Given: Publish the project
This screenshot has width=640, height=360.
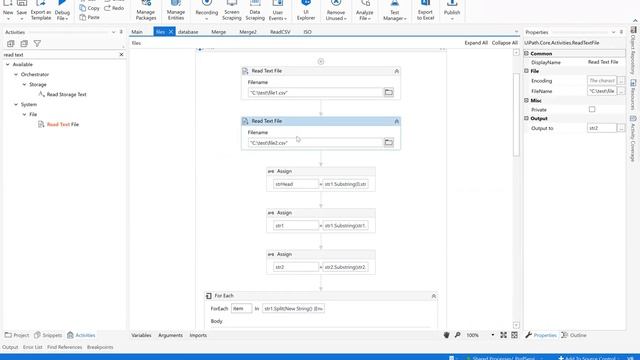Looking at the screenshot, I should [452, 11].
